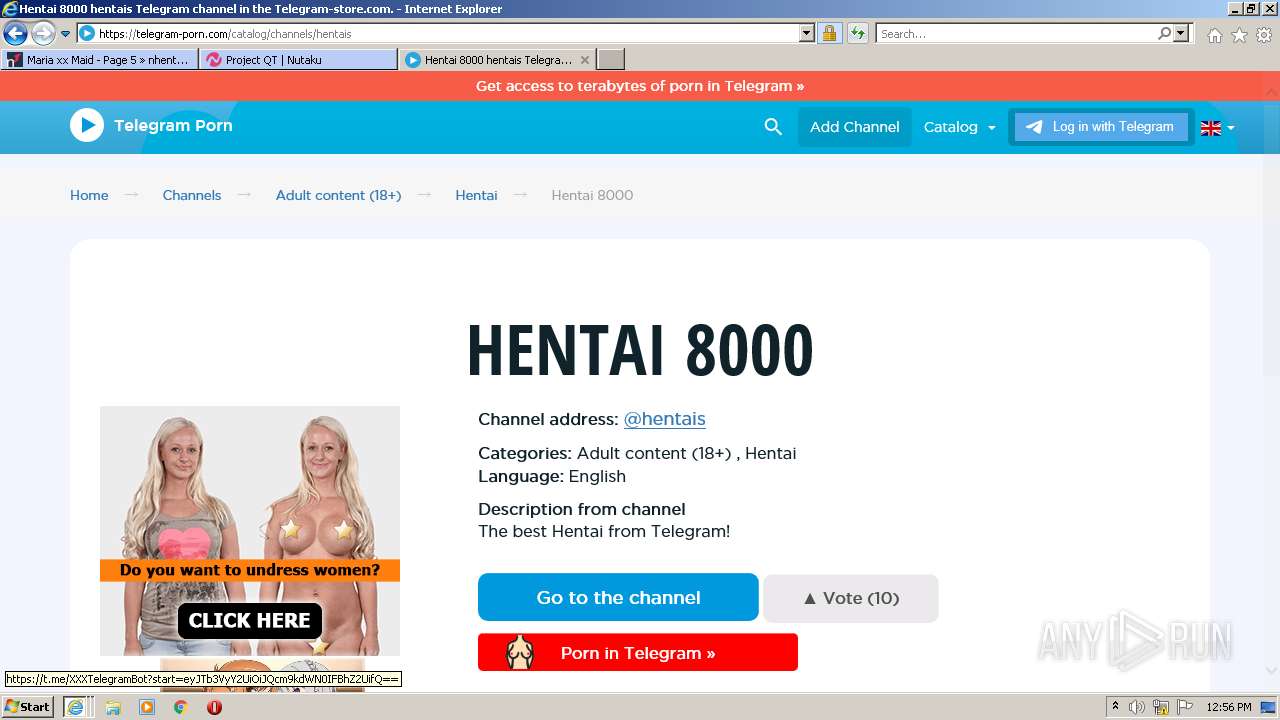Screen dimensions: 1280x720
Task: Click the Add Channel button
Action: click(x=855, y=127)
